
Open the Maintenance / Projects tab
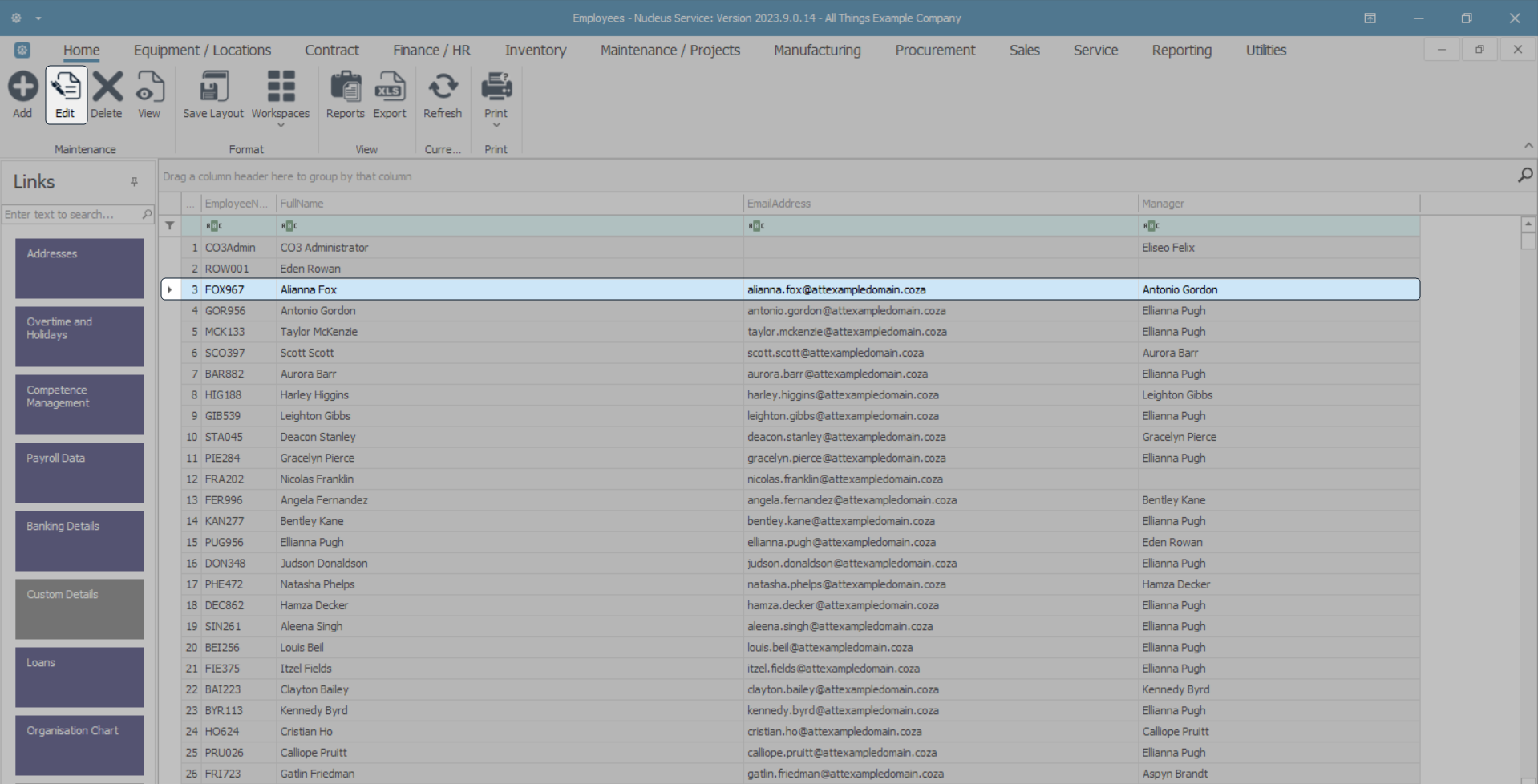(670, 50)
